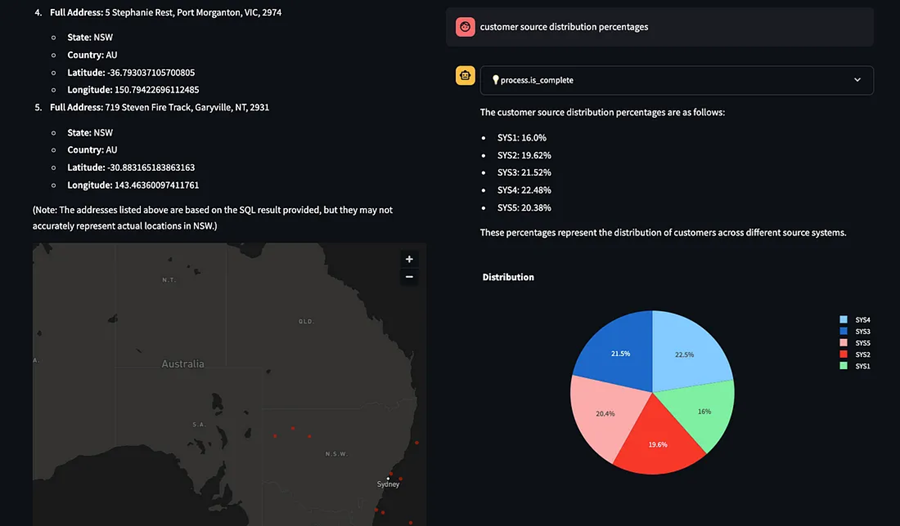
Task: Click the user avatar icon beside the query
Action: coord(465,26)
